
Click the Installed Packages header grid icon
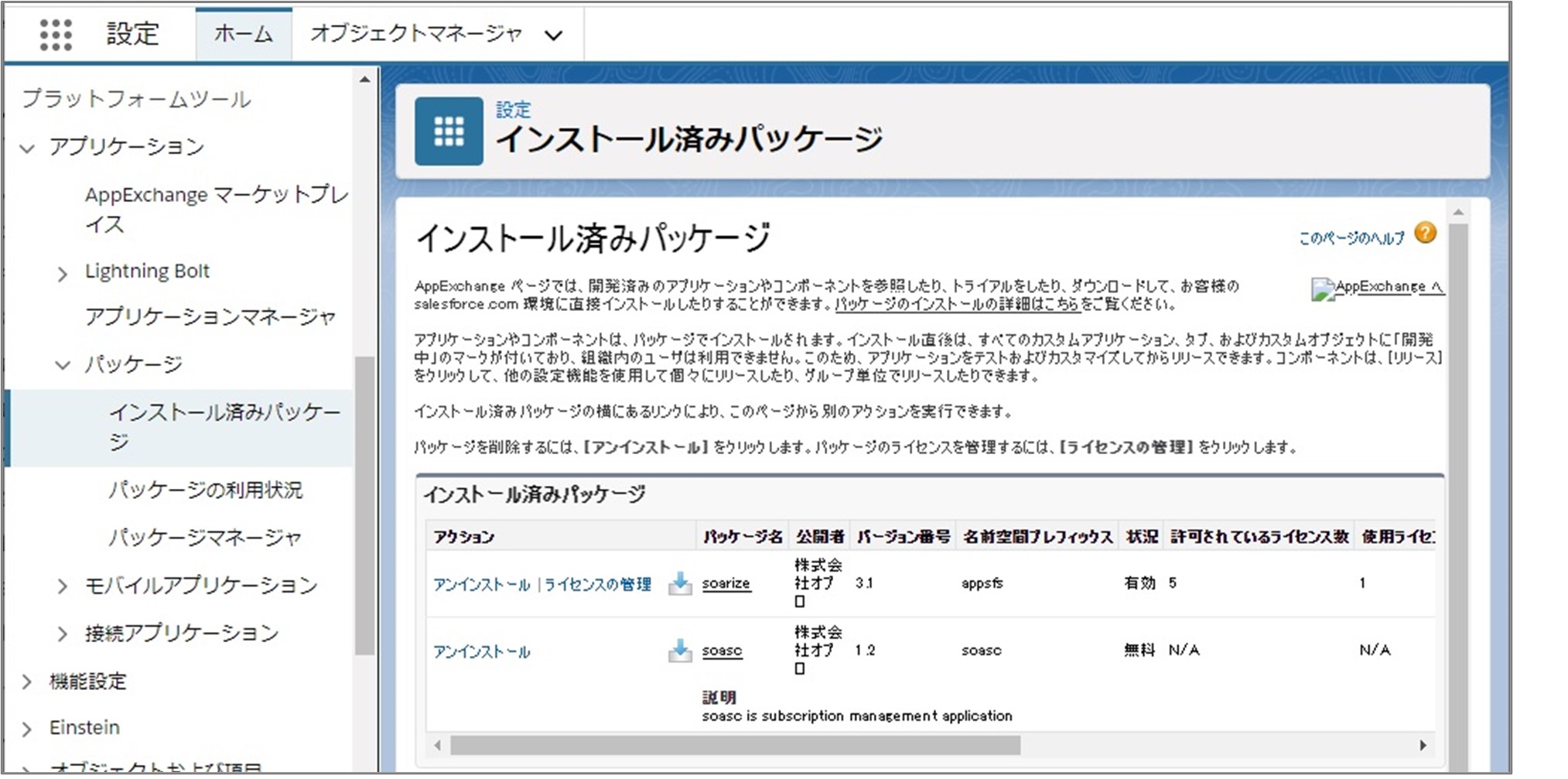449,131
